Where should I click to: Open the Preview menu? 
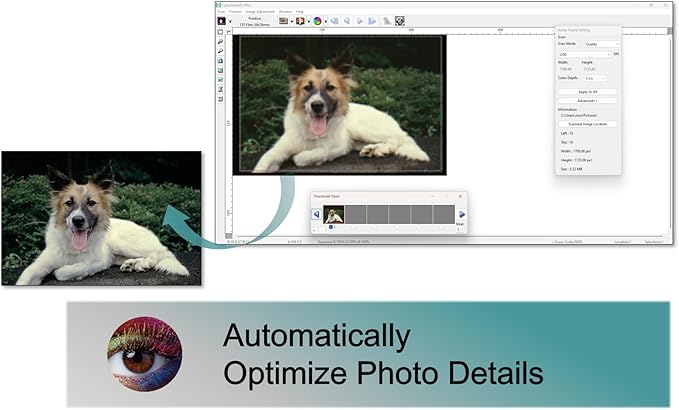click(236, 11)
